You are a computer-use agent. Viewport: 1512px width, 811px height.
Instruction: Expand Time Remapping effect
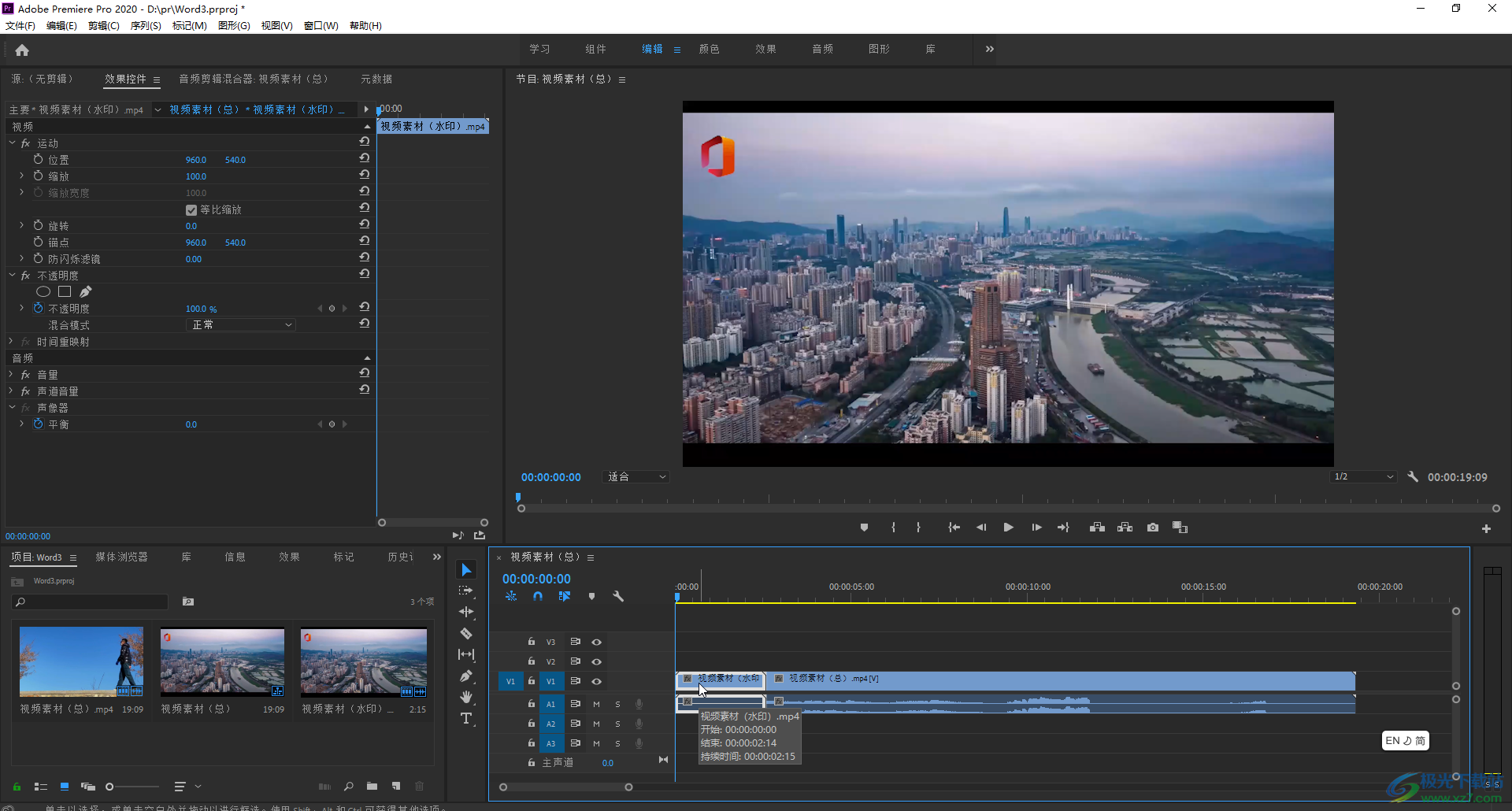[12, 342]
